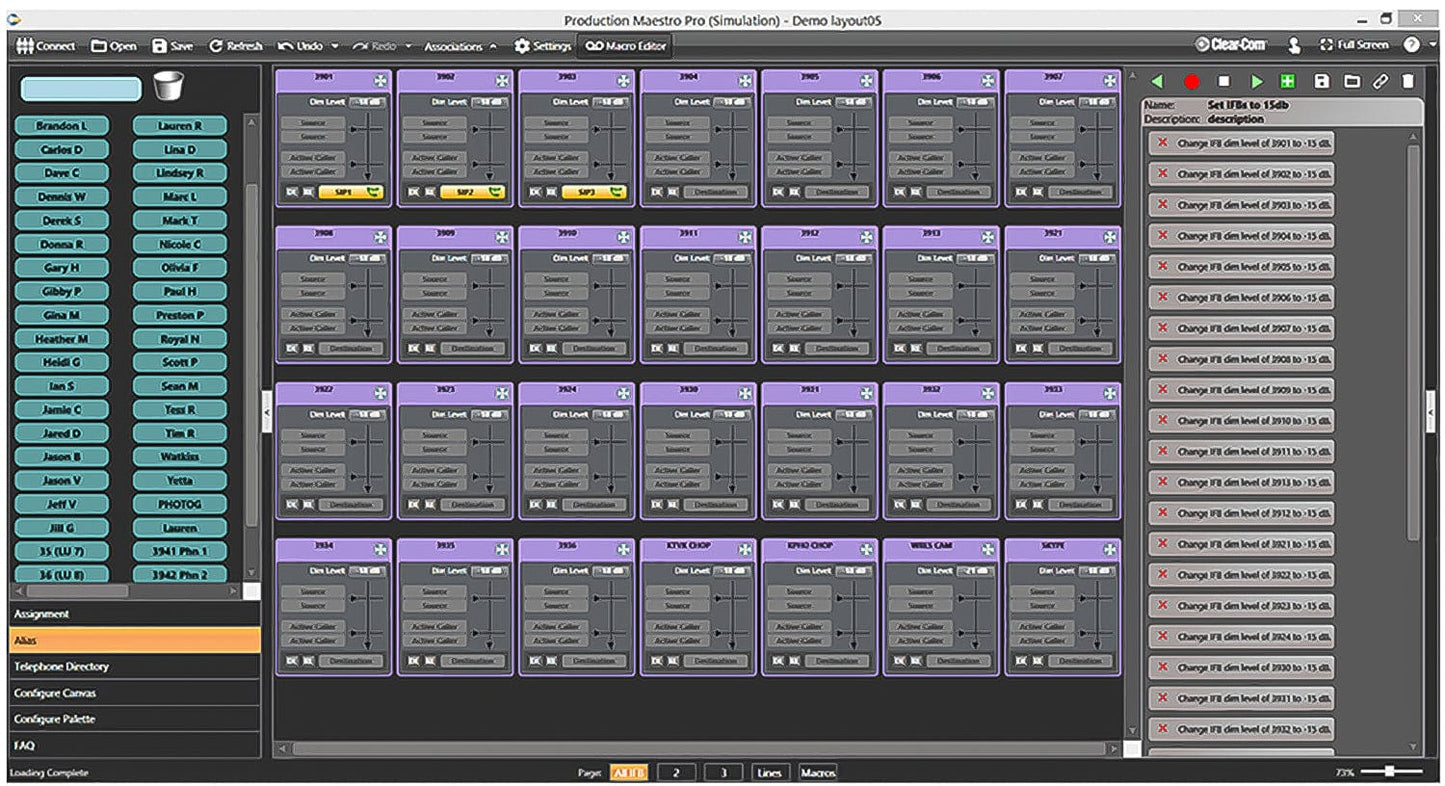The height and width of the screenshot is (786, 1445).
Task: Open the Undo history dropdown arrow
Action: [x=335, y=46]
